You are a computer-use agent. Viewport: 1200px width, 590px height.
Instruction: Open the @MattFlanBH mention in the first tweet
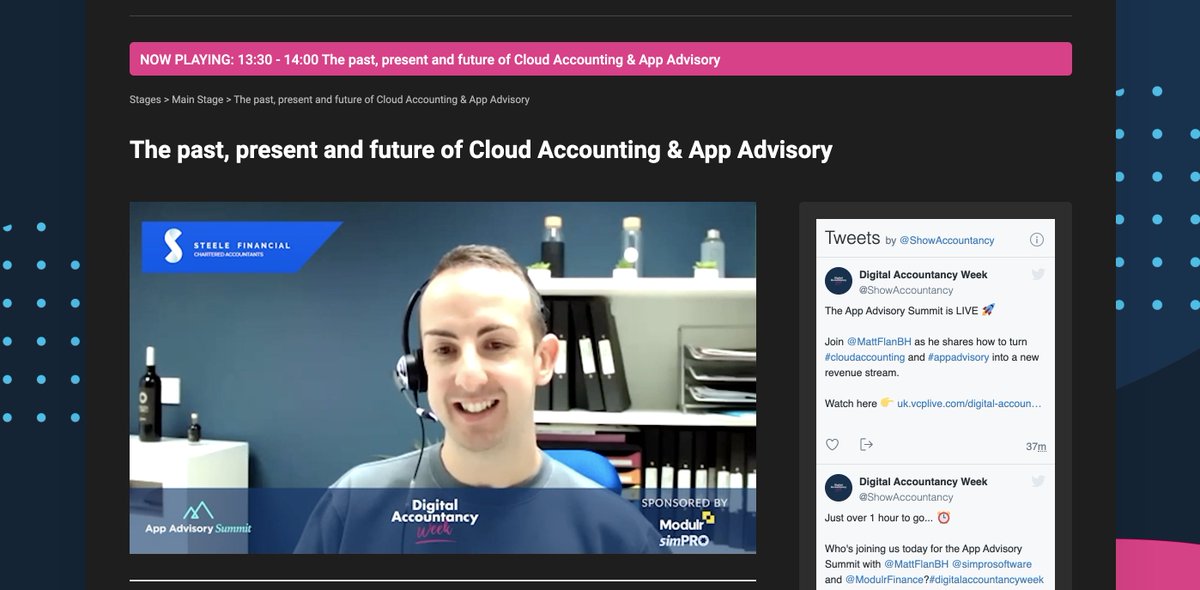tap(879, 342)
